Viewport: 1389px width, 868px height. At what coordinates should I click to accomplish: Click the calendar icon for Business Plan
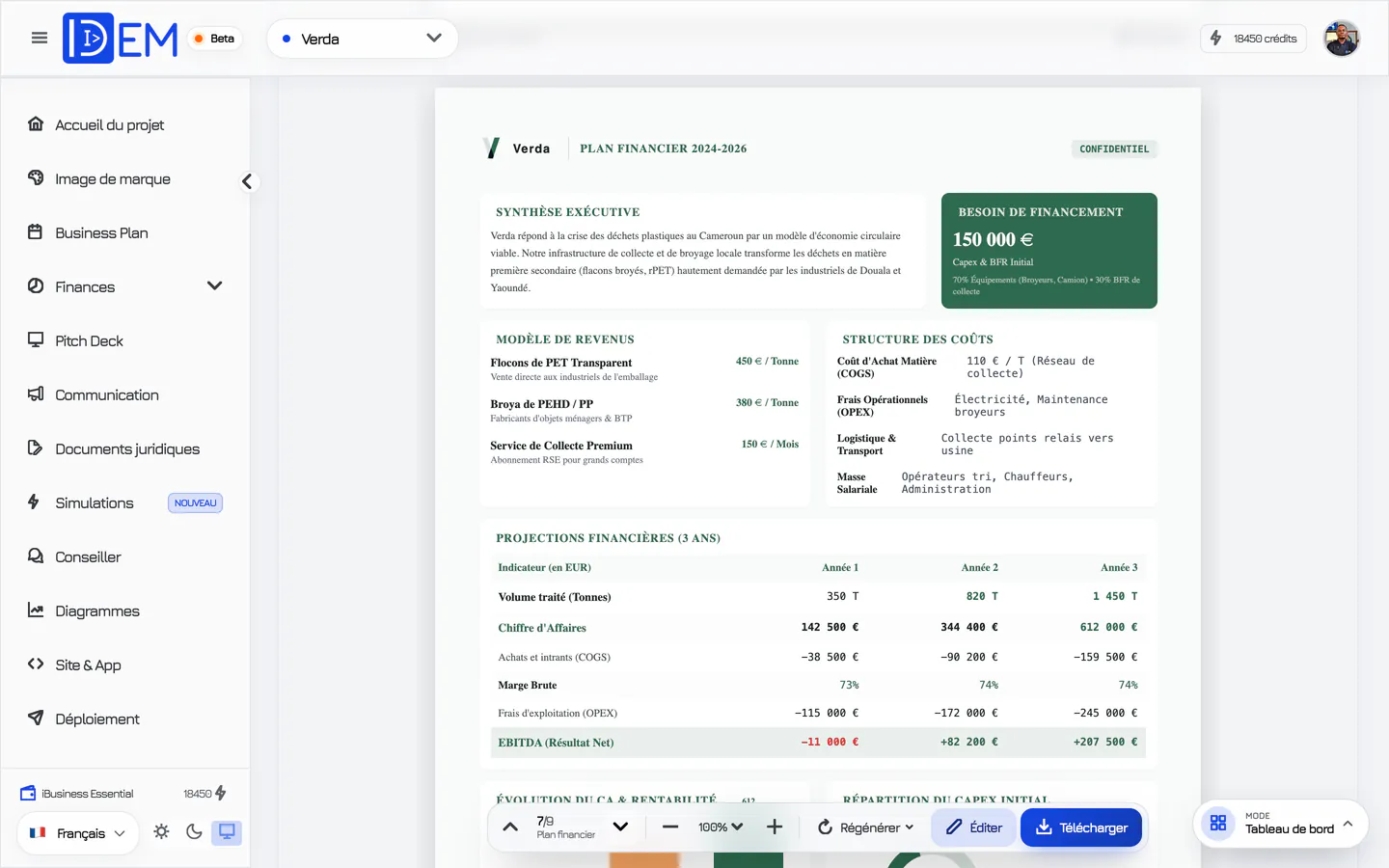(36, 231)
